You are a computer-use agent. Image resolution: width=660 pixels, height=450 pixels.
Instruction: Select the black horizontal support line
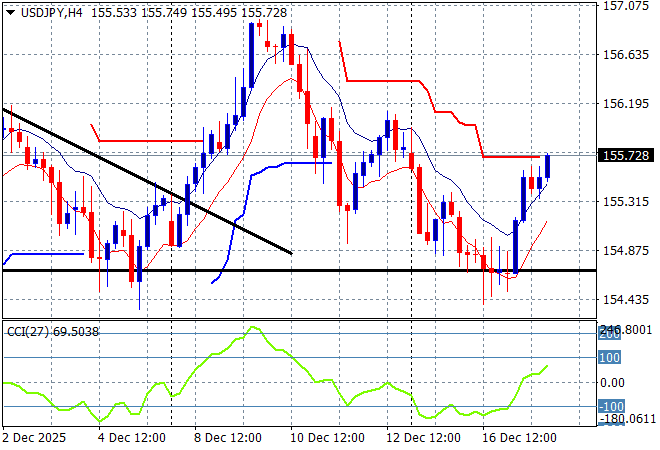(299, 270)
